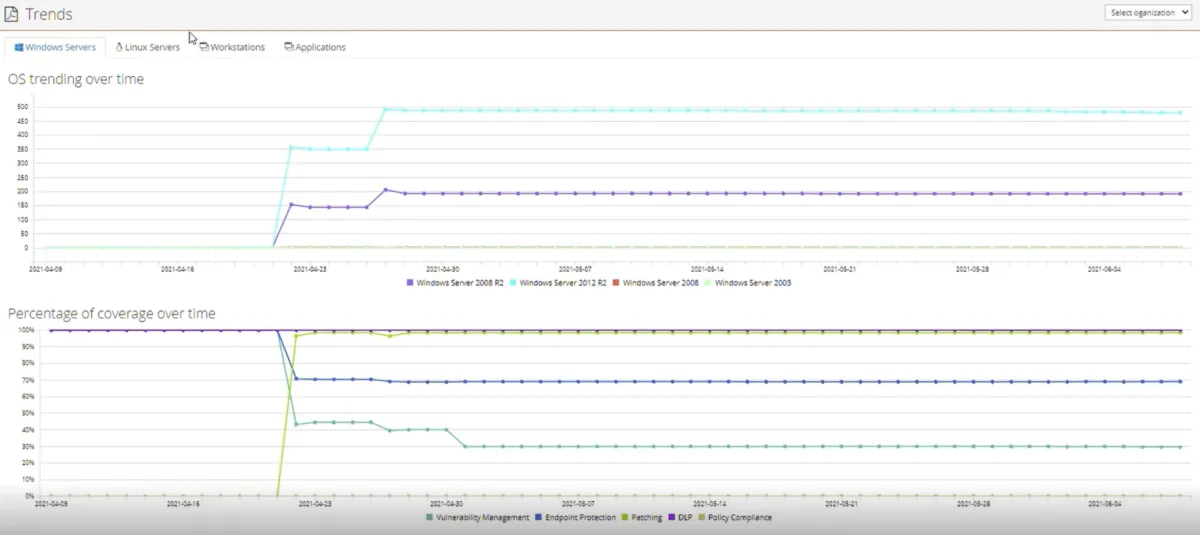Click the 'Policy Compliance' legend label

pyautogui.click(x=740, y=517)
